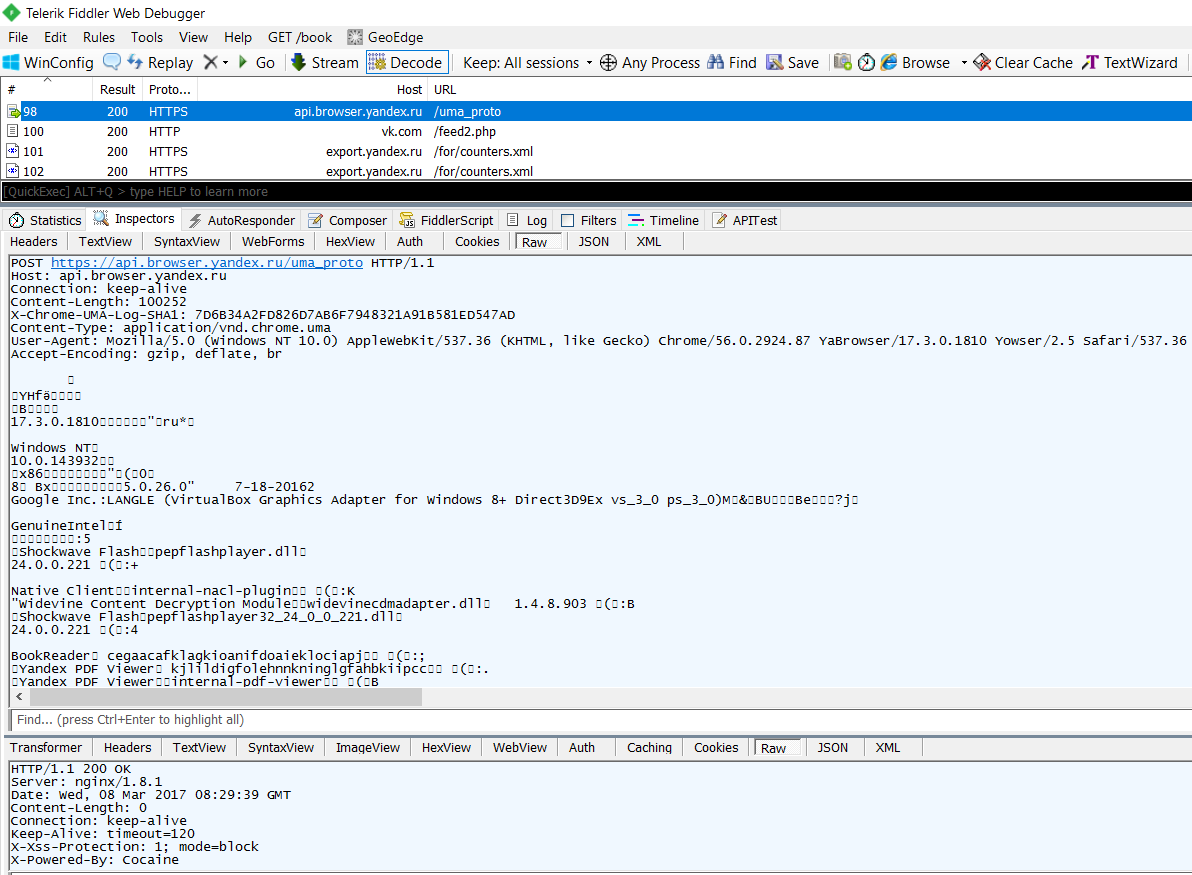This screenshot has height=875, width=1192.
Task: Open the Rules menu
Action: tap(99, 37)
